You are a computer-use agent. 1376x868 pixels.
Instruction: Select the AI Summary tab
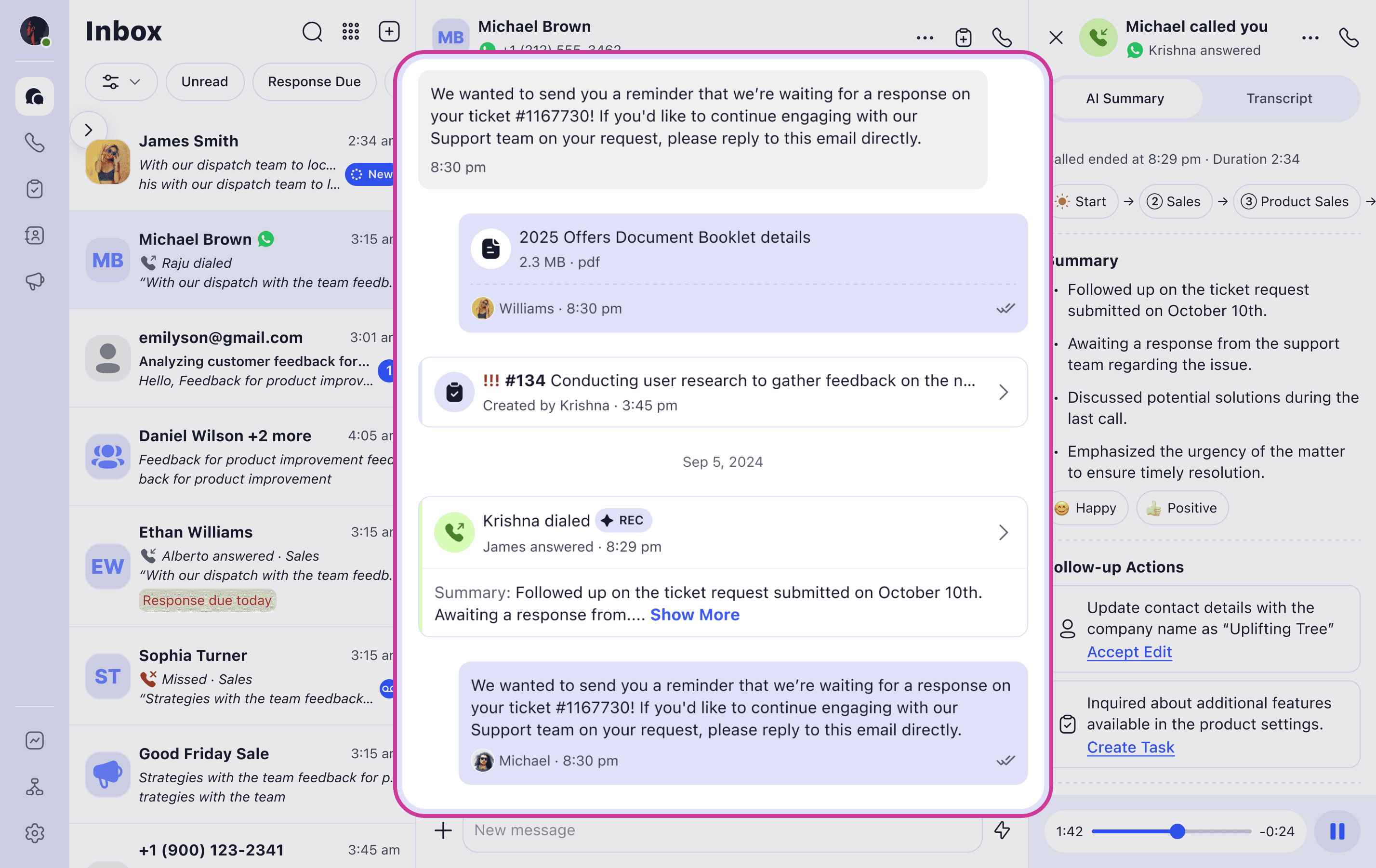[x=1125, y=98]
